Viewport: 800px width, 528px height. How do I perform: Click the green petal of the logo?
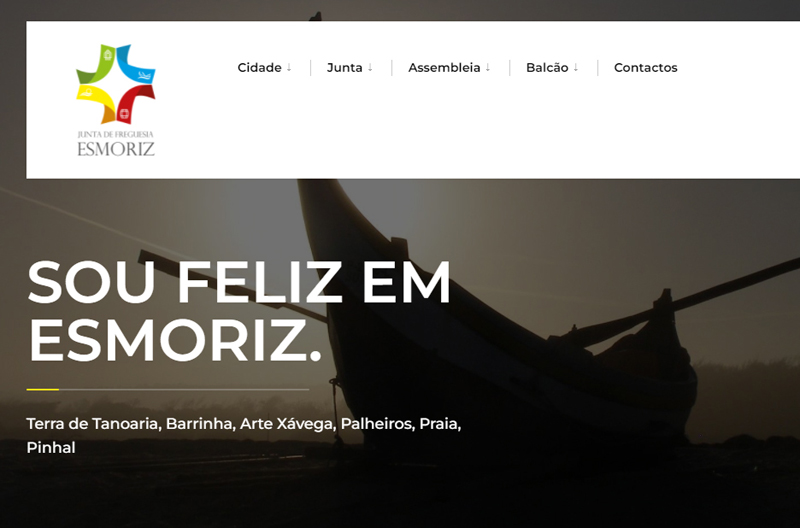coord(96,65)
